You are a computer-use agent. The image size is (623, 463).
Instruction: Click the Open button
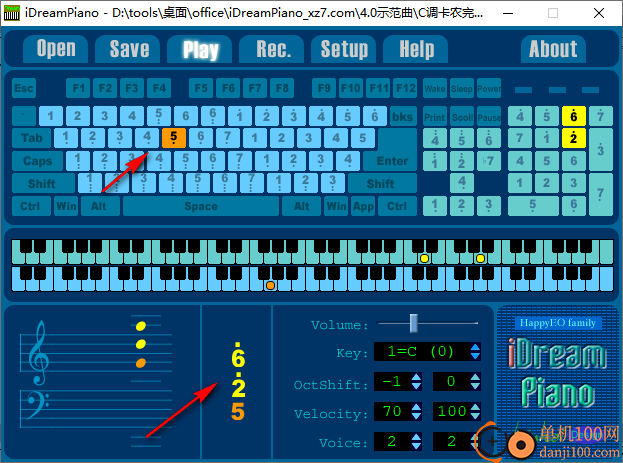56,49
